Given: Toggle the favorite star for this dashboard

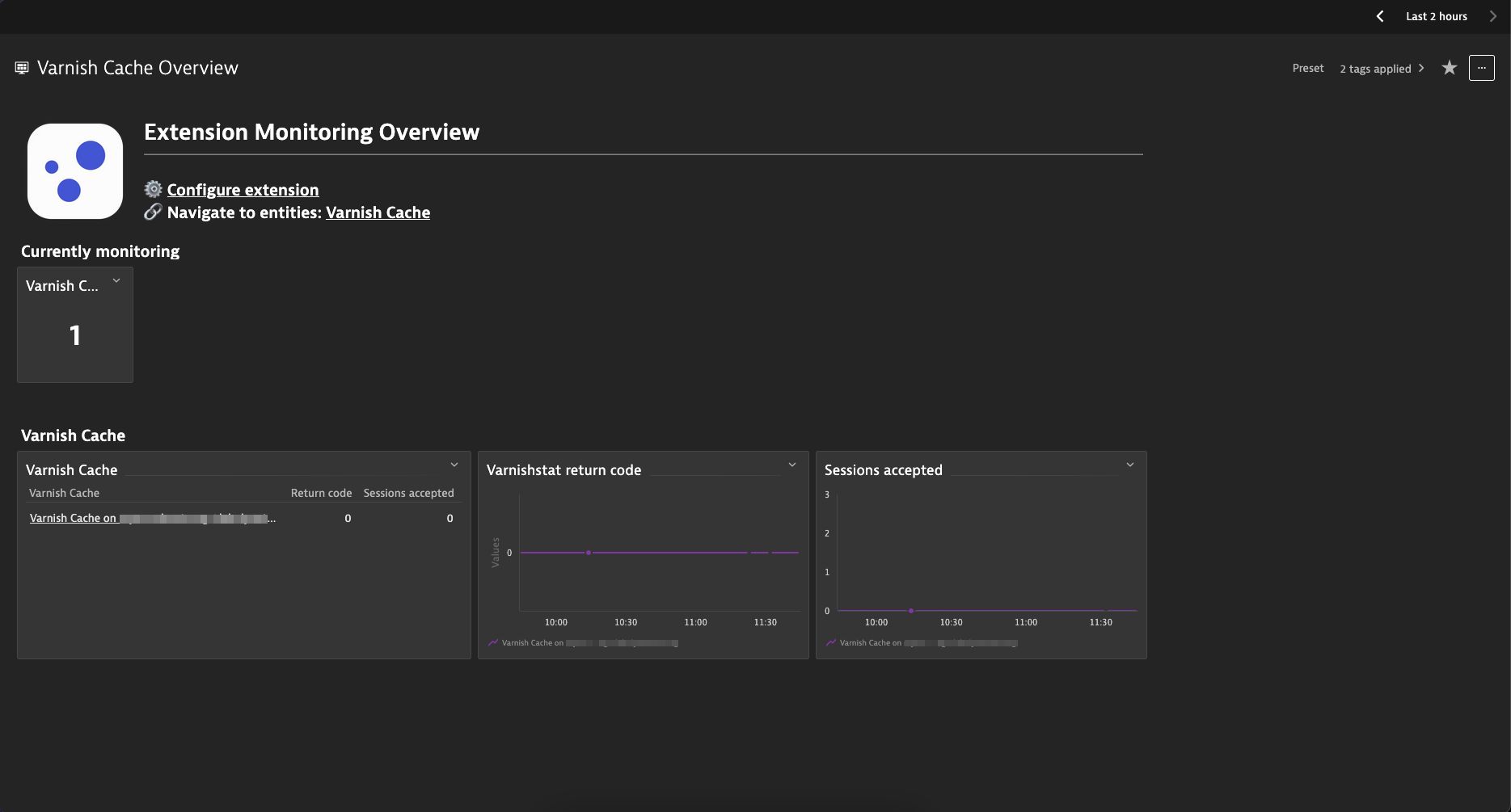Looking at the screenshot, I should pos(1449,68).
